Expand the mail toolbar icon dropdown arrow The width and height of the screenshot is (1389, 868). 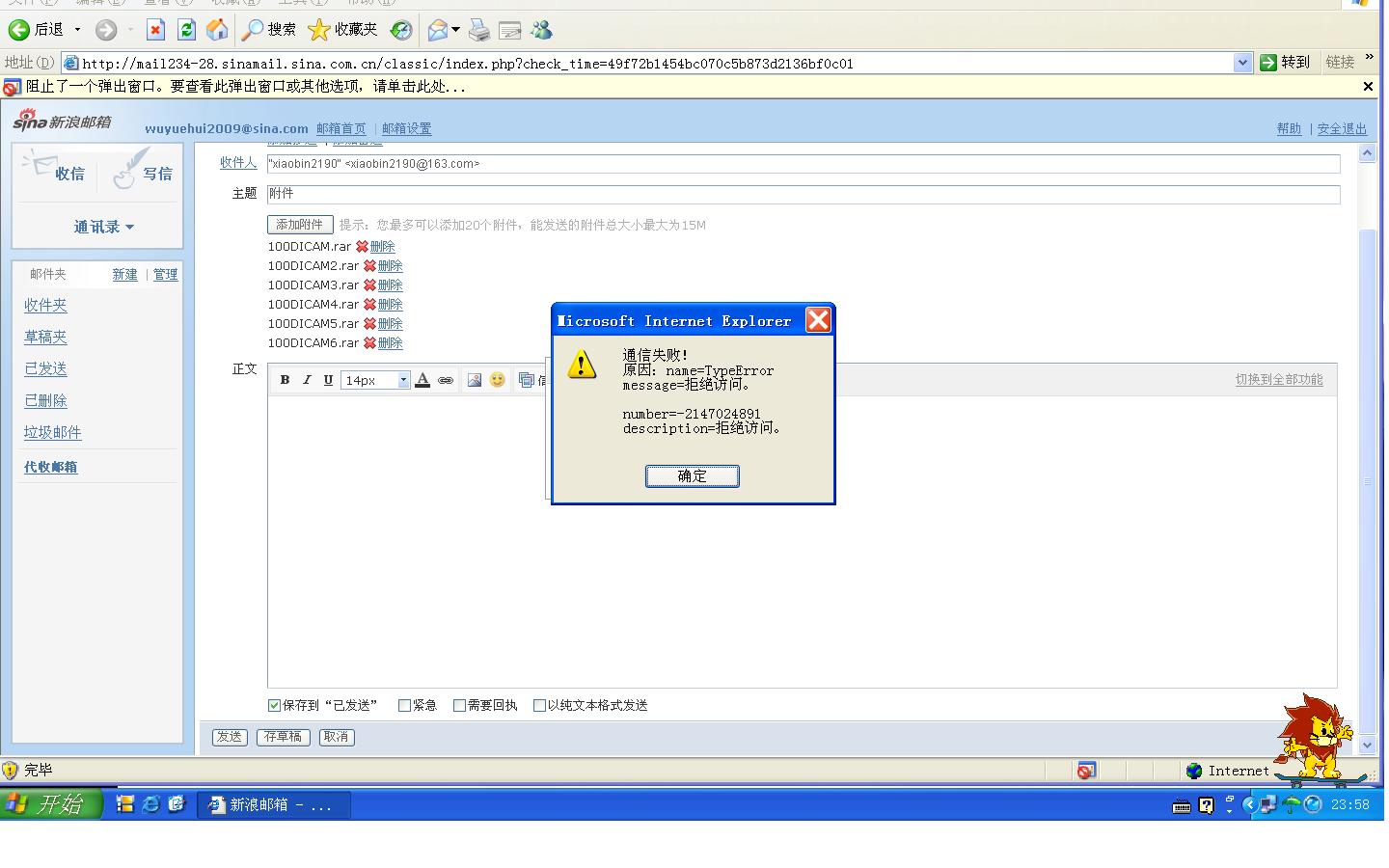tap(455, 30)
